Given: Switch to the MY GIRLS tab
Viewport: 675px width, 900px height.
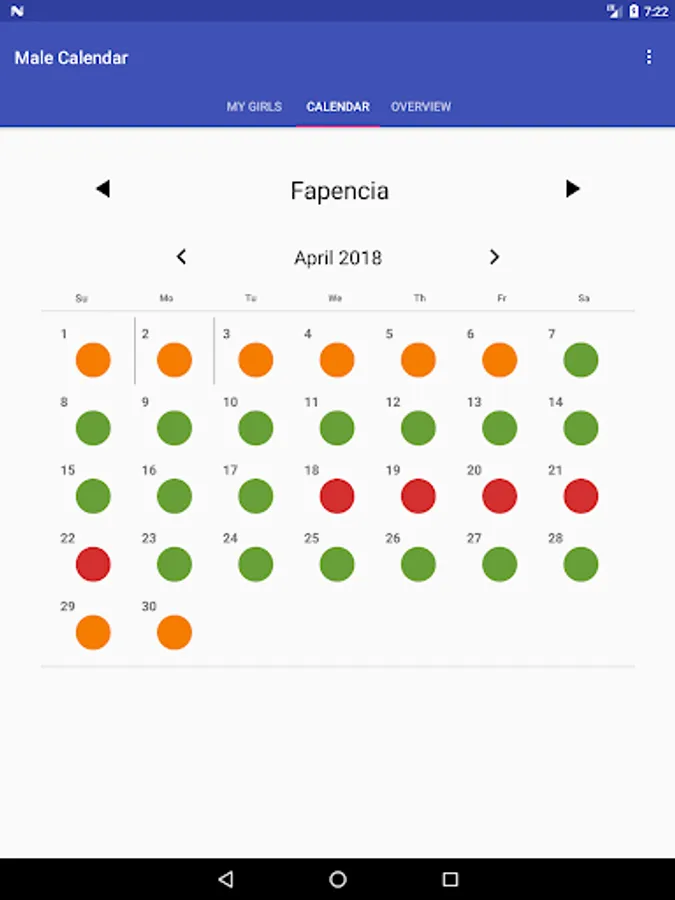Looking at the screenshot, I should tap(254, 107).
